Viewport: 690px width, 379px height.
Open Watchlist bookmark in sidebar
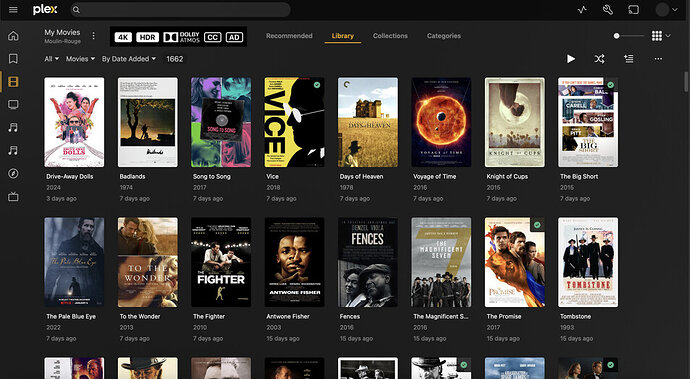[13, 59]
